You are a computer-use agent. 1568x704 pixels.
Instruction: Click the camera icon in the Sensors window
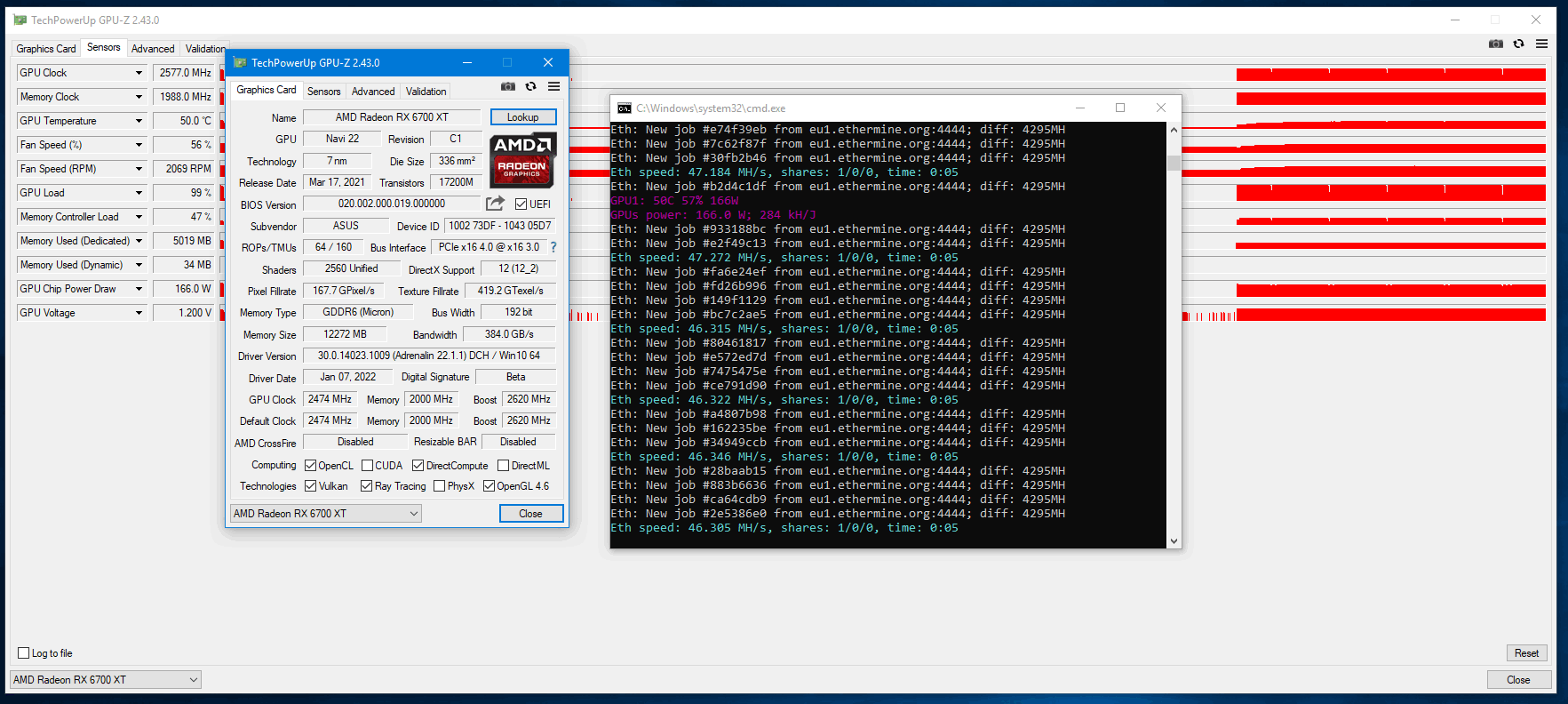pyautogui.click(x=1496, y=44)
